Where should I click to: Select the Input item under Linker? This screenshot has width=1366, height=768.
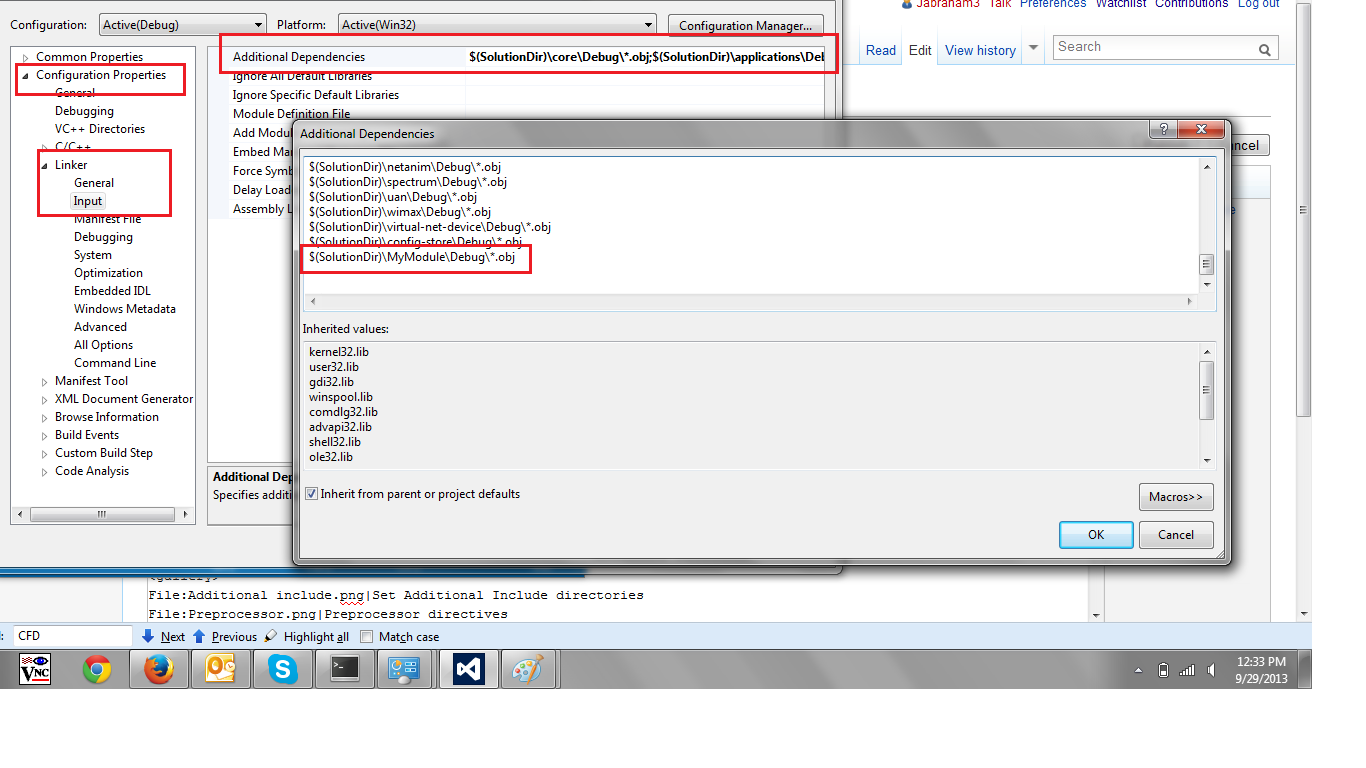(x=88, y=201)
